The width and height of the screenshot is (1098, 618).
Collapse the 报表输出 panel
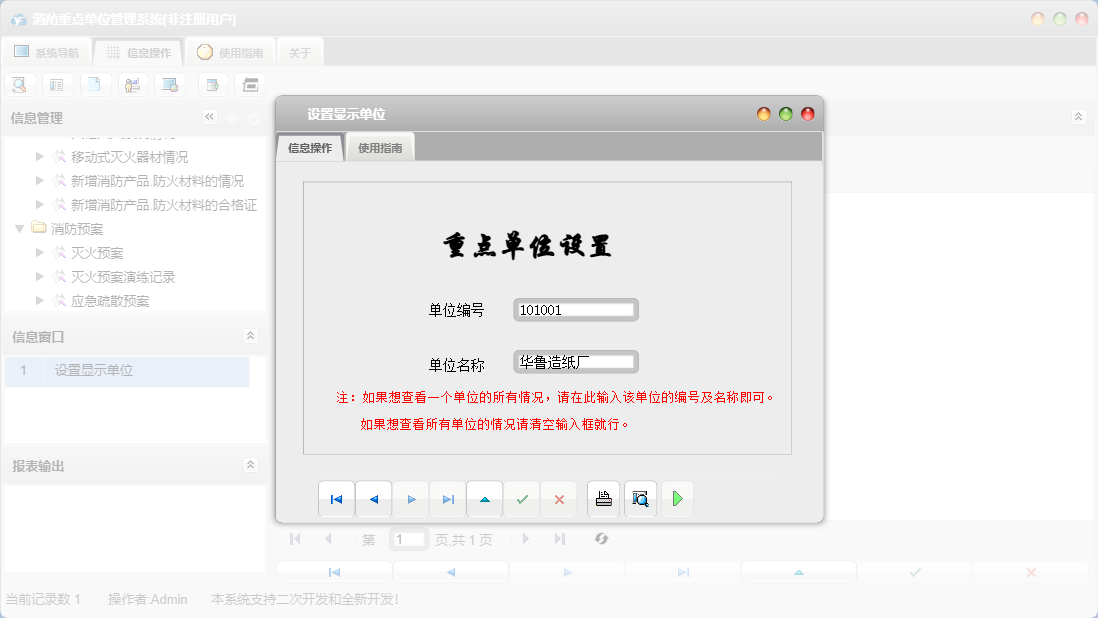(x=251, y=464)
